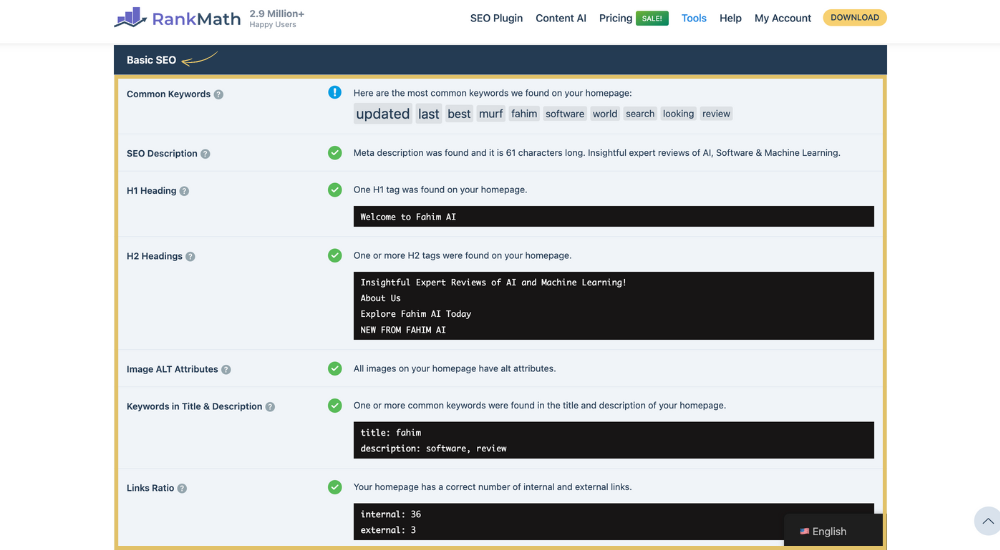Click the 'internal: 36' links line
The height and width of the screenshot is (550, 1000).
click(390, 514)
